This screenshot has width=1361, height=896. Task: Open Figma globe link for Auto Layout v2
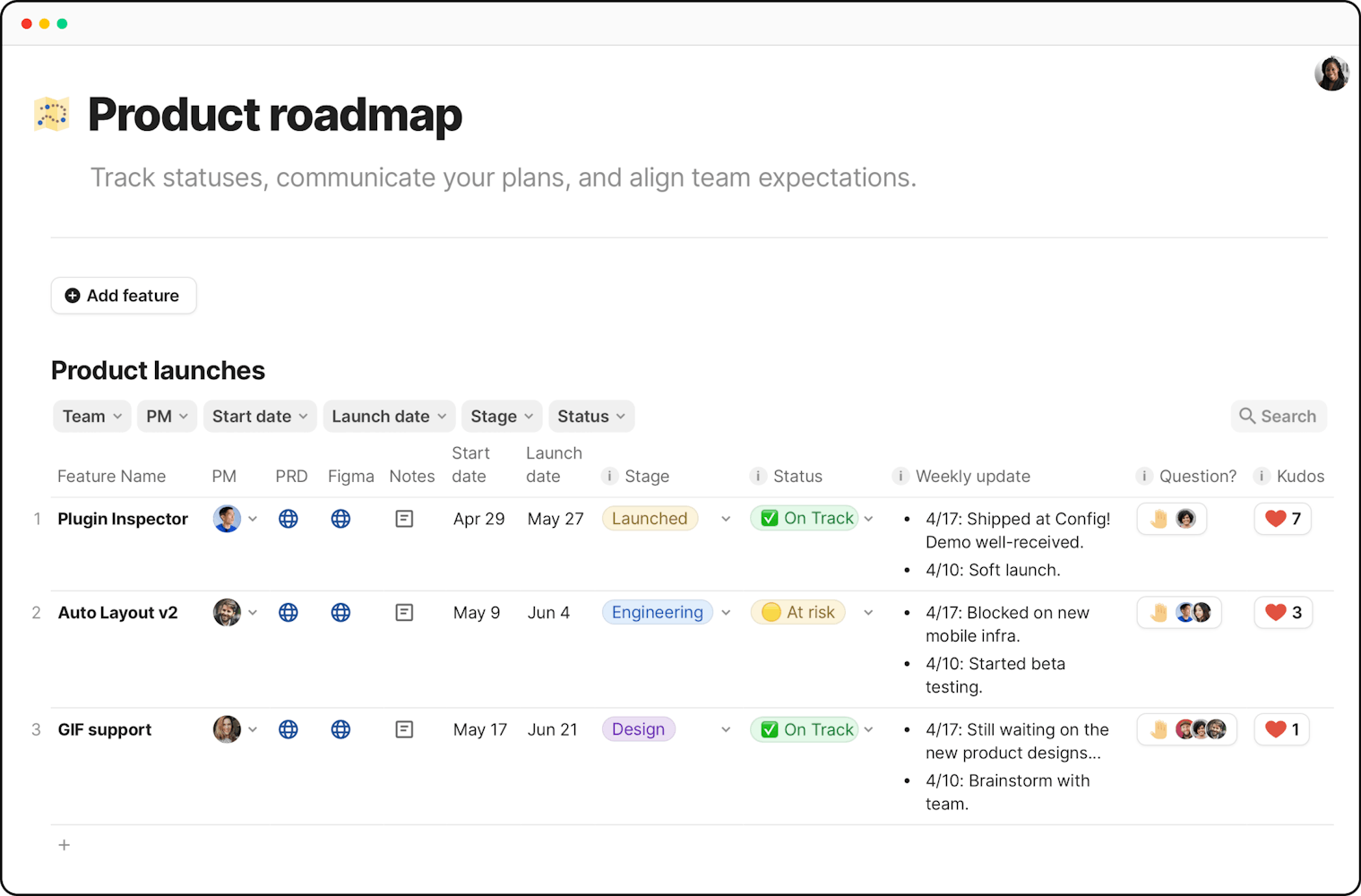click(x=340, y=613)
